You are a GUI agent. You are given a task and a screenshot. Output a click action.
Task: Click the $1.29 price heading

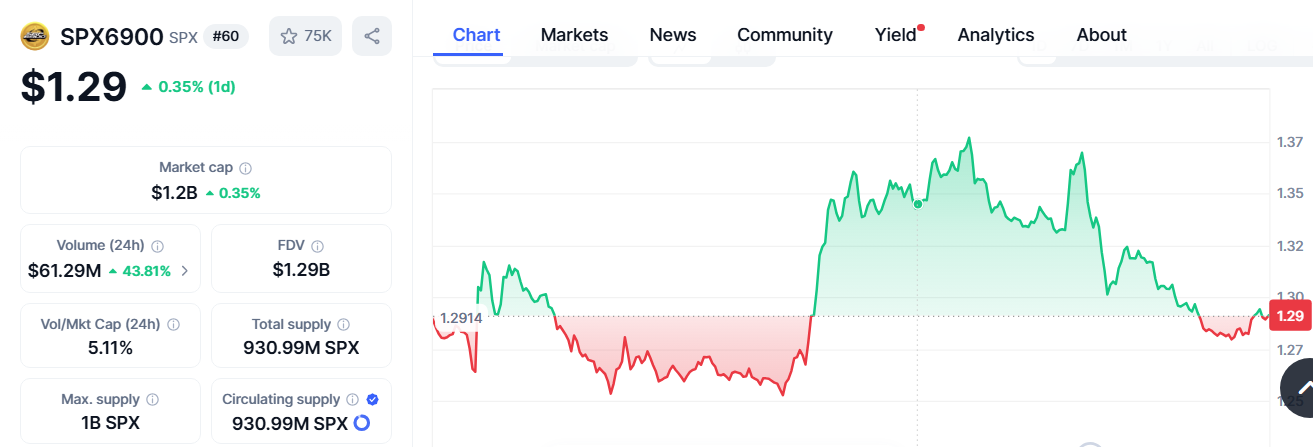point(74,87)
